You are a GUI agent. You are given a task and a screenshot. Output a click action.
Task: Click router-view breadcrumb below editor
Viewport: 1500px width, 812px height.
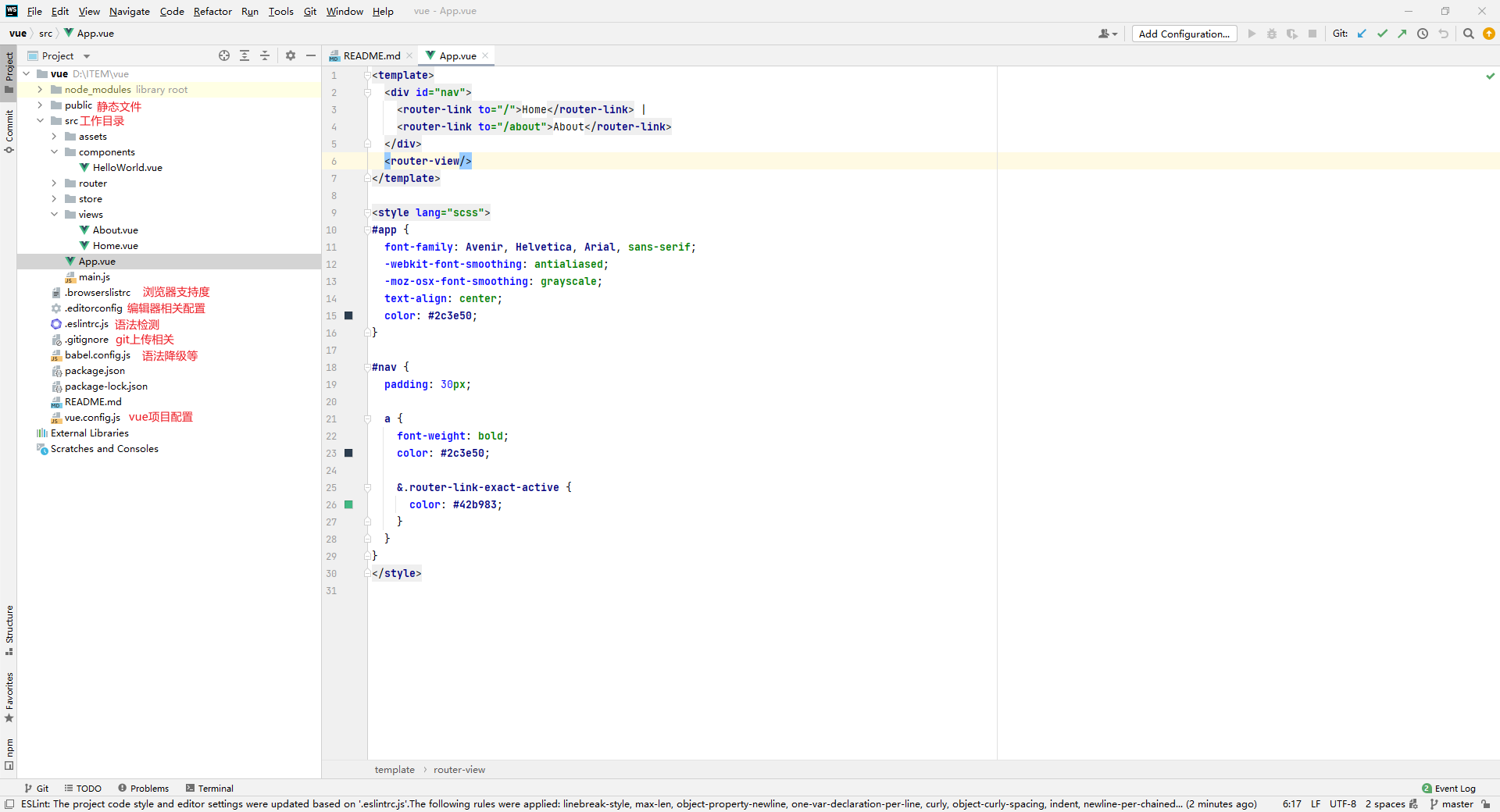tap(459, 770)
